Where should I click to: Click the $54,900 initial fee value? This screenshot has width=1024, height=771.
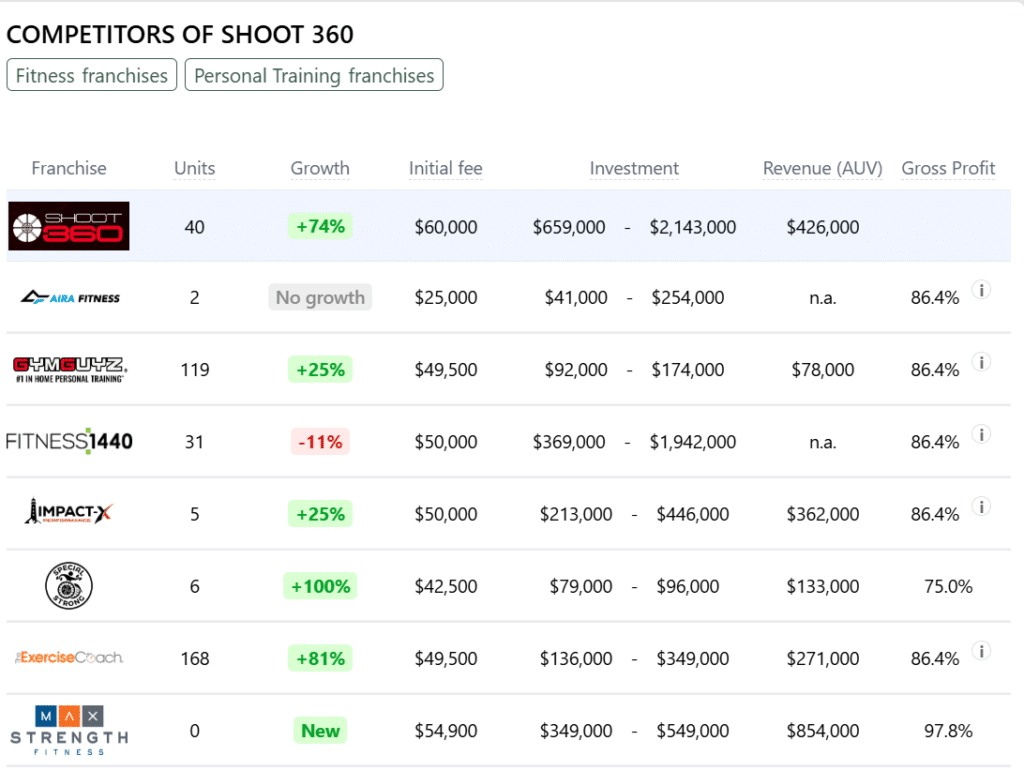coord(446,731)
